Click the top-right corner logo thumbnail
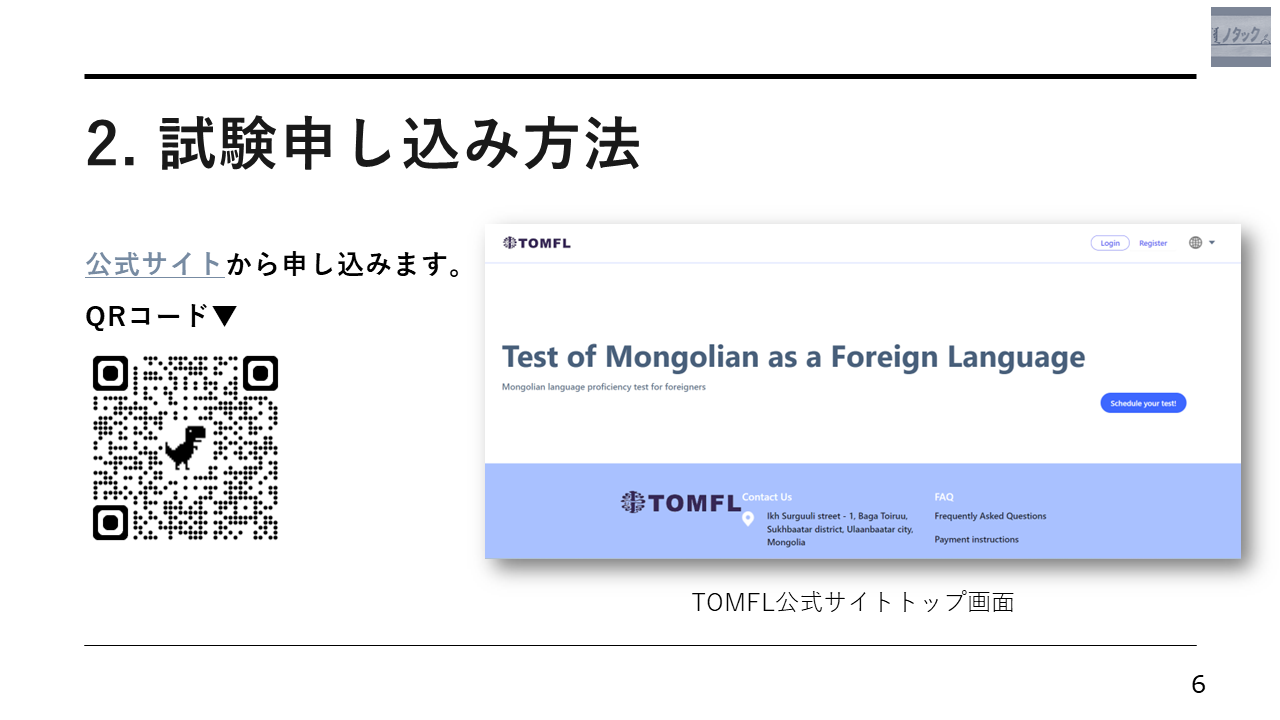The image size is (1280, 720). (x=1241, y=37)
